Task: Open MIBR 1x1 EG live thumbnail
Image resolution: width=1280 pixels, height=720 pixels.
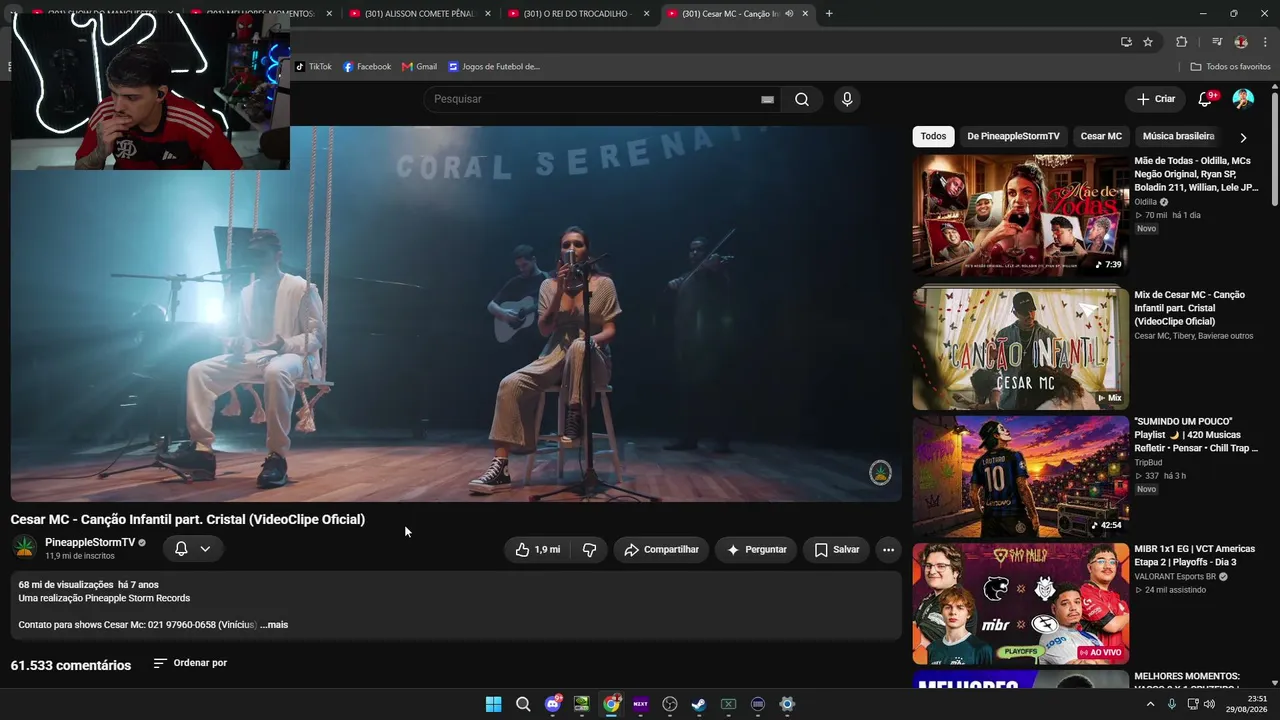Action: pyautogui.click(x=1020, y=603)
